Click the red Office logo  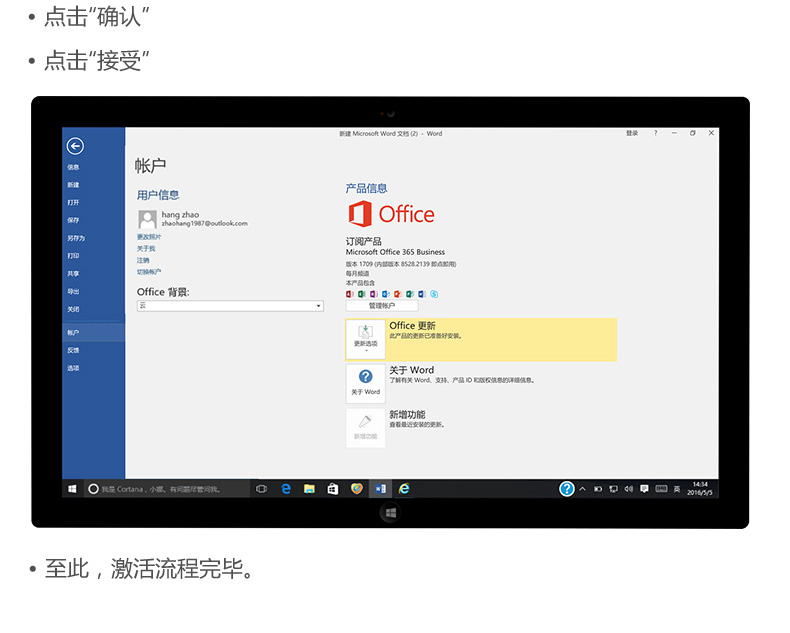[391, 214]
